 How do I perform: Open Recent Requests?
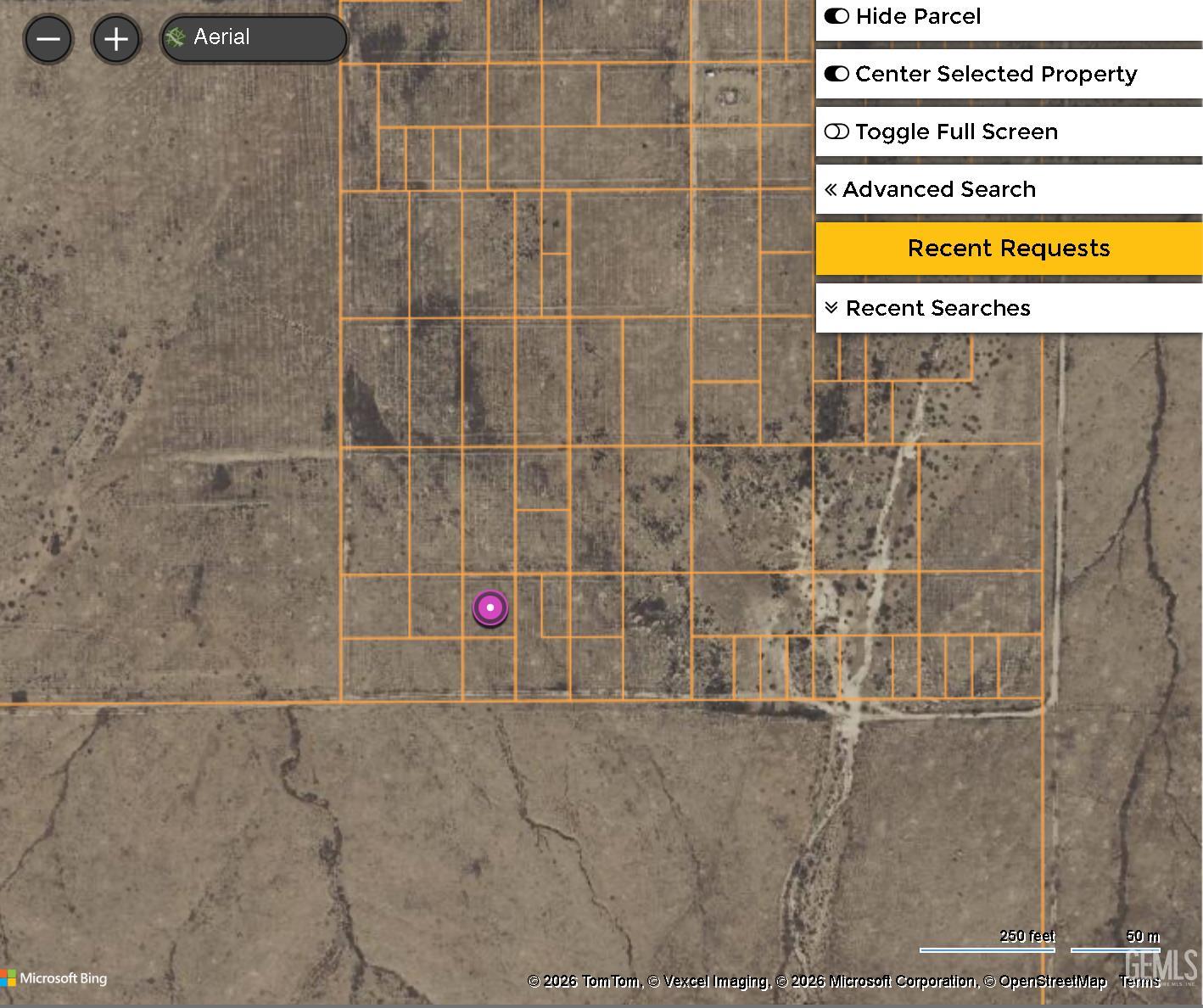click(1009, 249)
